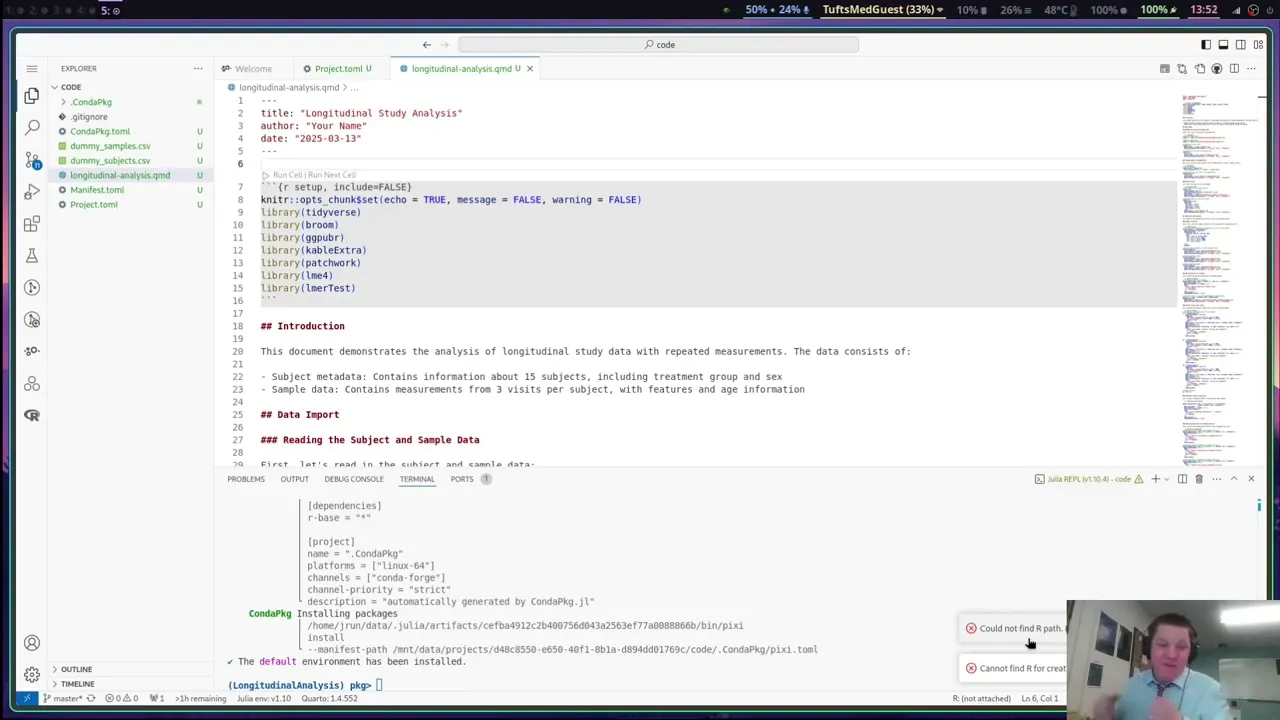The image size is (1280, 720).
Task: Click the 13:52 clock in top bar
Action: pyautogui.click(x=1204, y=10)
